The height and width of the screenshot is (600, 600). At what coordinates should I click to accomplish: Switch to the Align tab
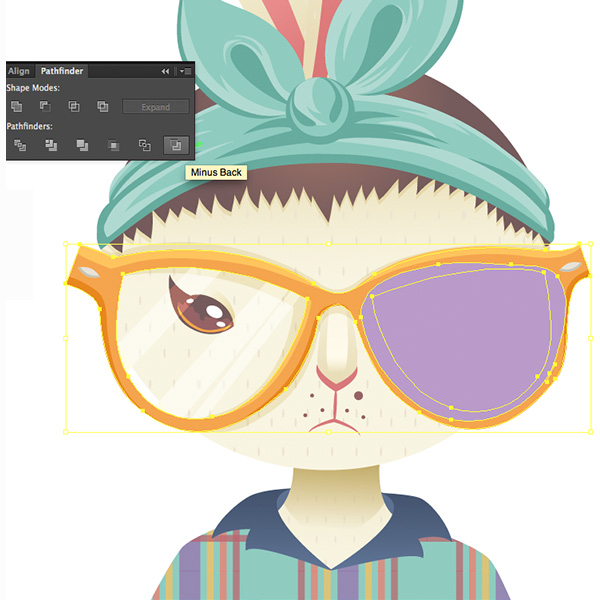19,71
